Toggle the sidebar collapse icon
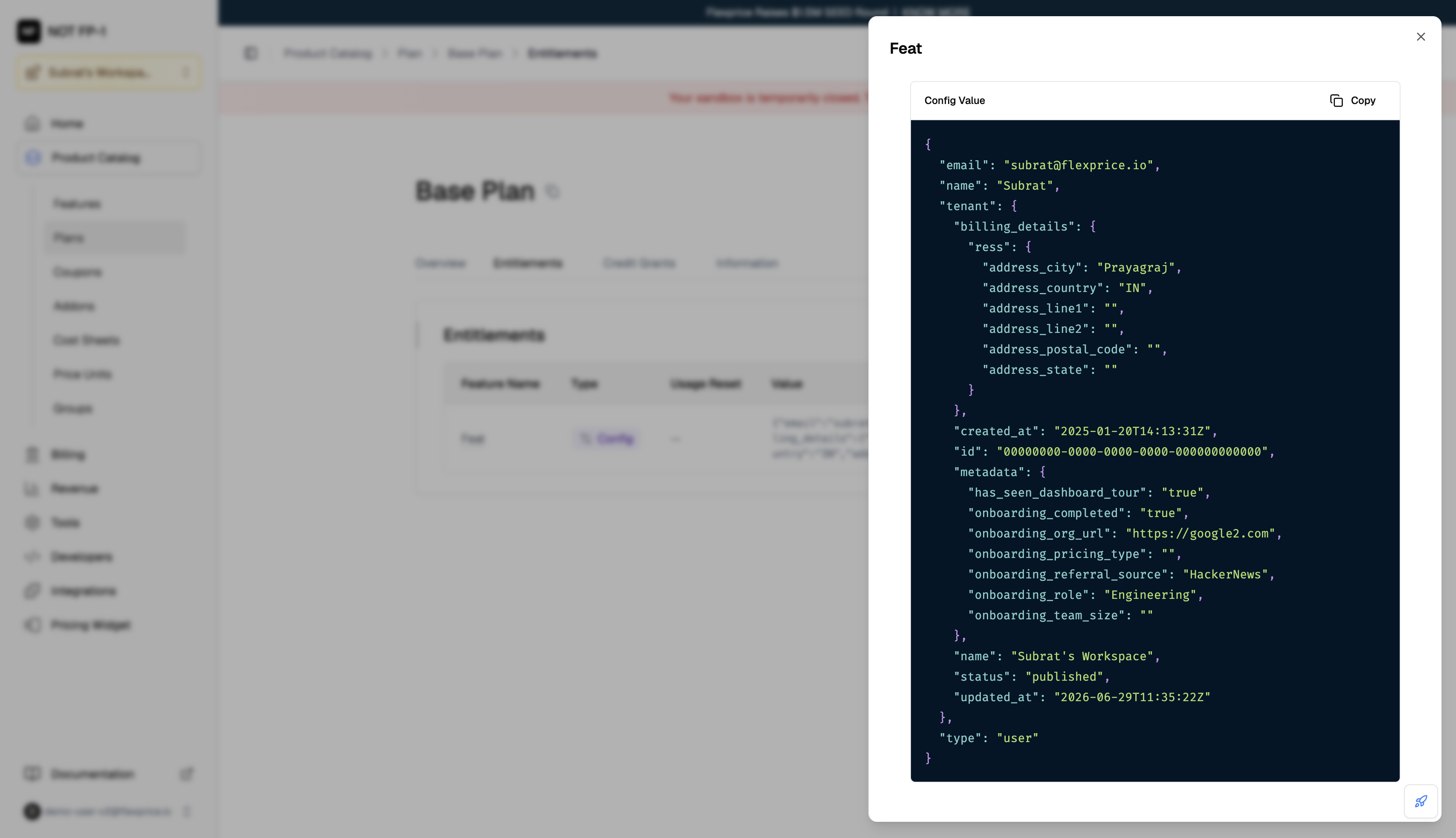This screenshot has height=838, width=1456. pos(250,54)
